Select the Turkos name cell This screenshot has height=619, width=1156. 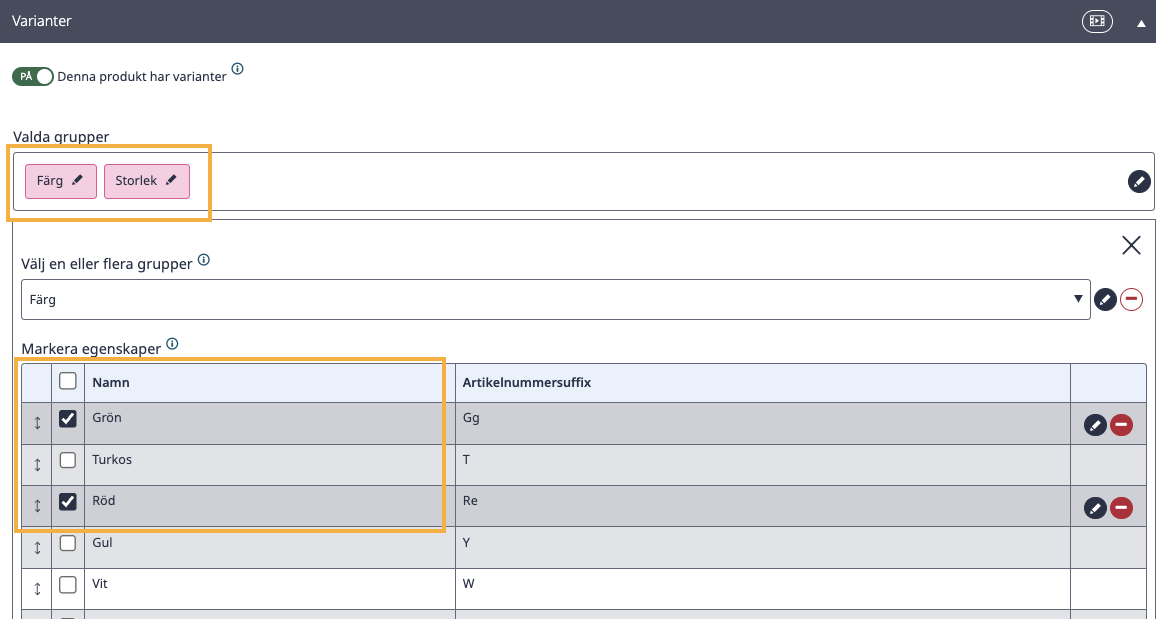[270, 464]
